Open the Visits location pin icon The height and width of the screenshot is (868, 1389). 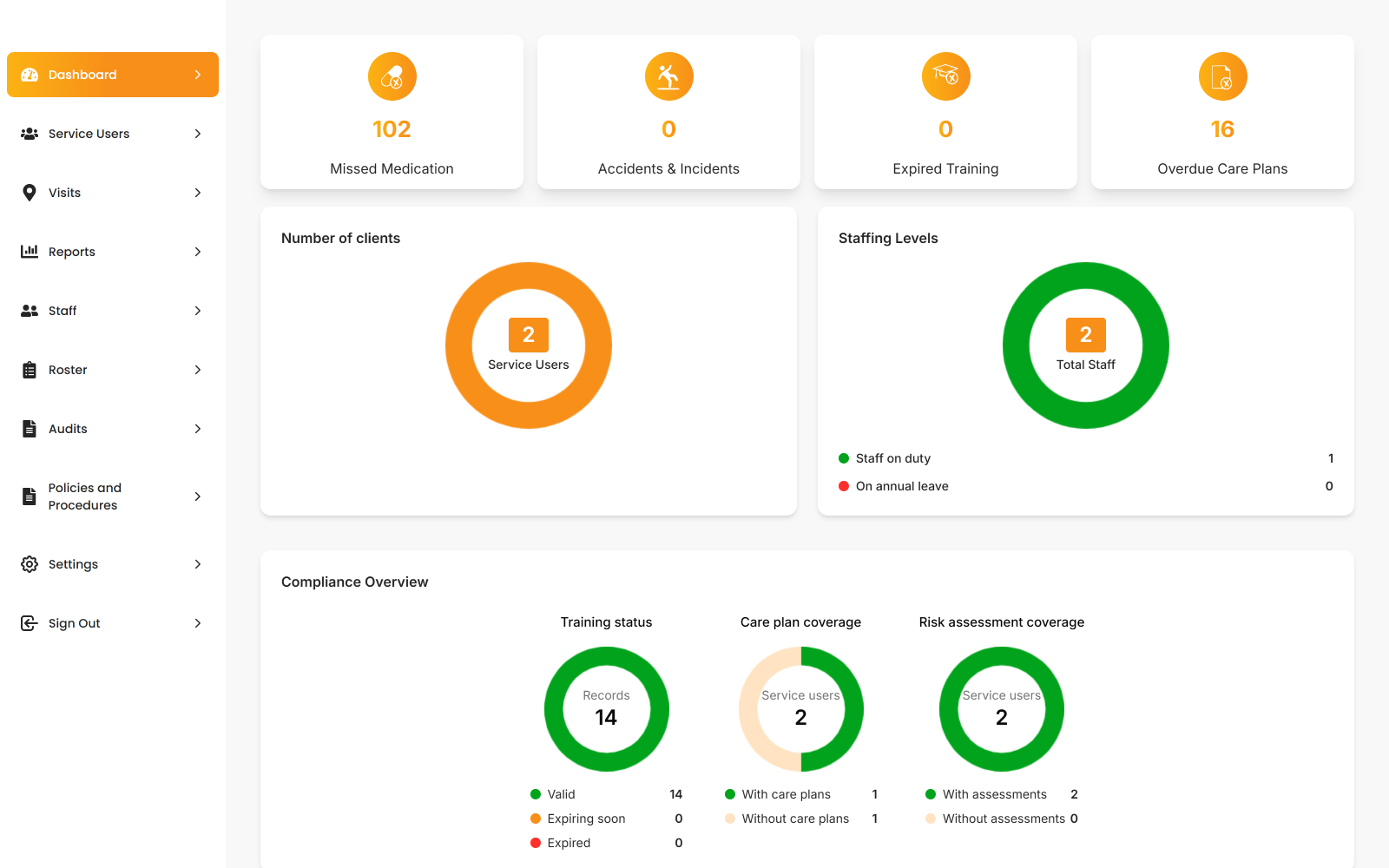[x=29, y=192]
